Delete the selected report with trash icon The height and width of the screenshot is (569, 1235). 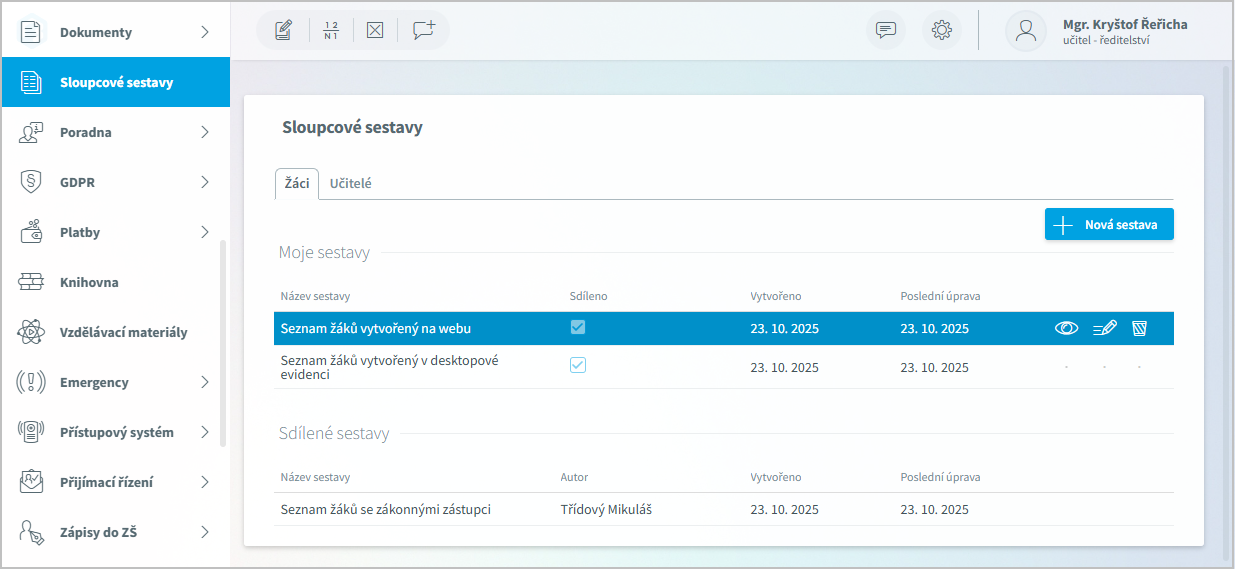[1139, 328]
